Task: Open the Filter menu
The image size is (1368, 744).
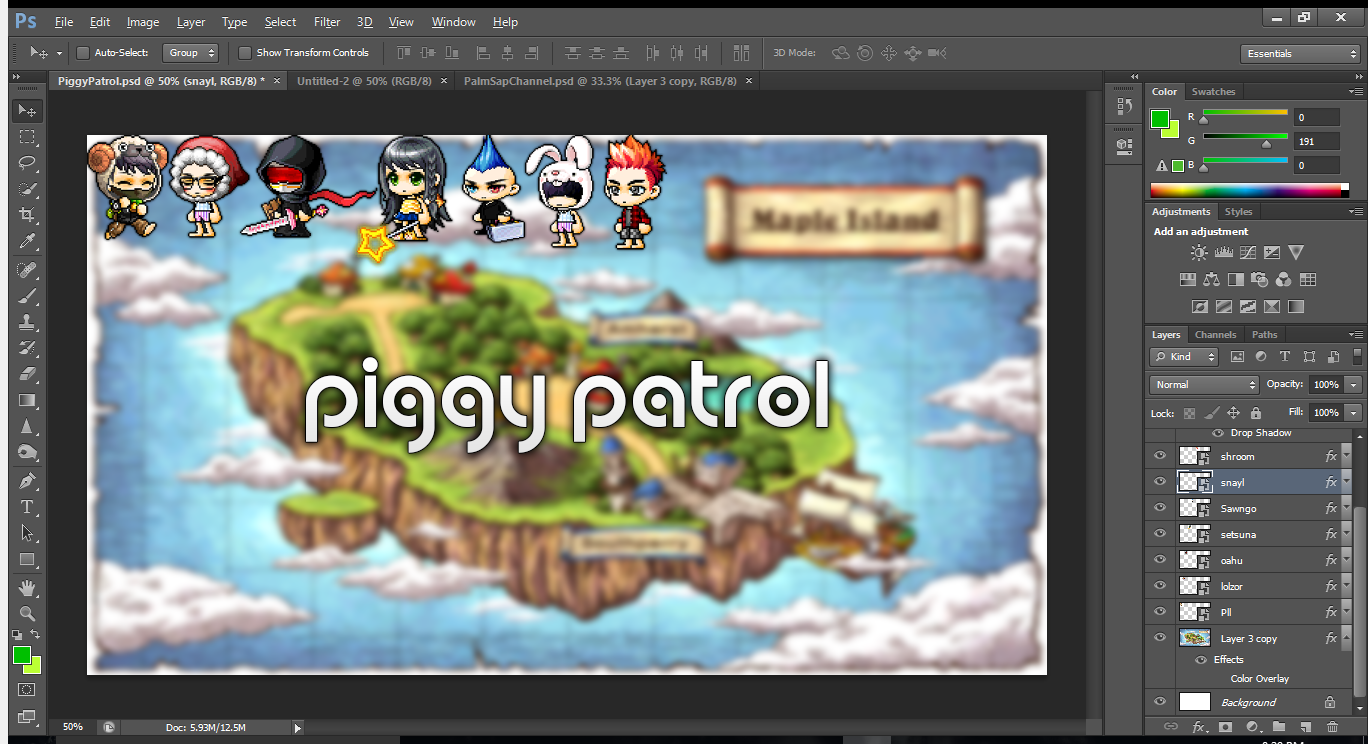Action: 326,22
